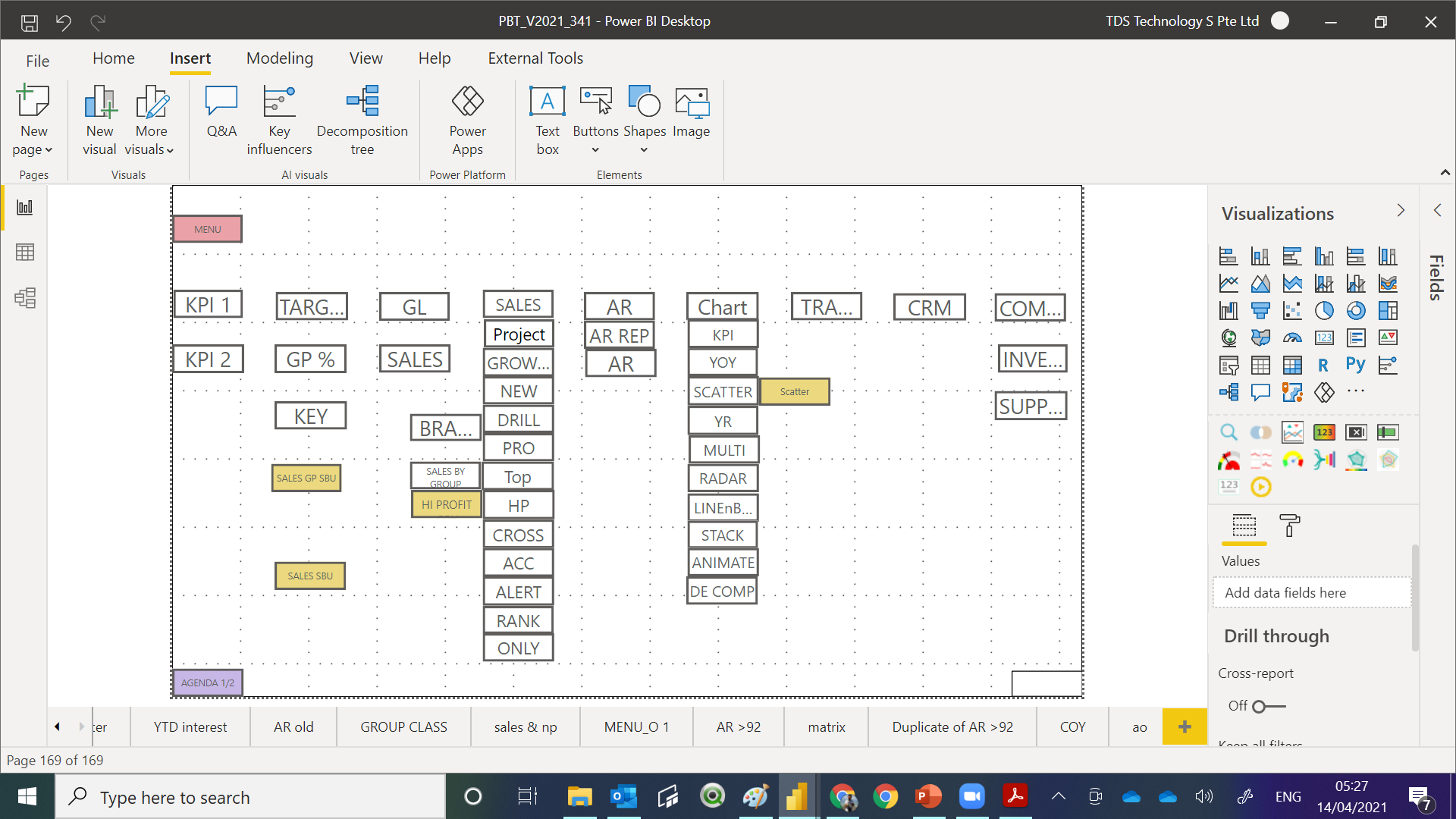Open the External Tools tab

click(x=535, y=58)
